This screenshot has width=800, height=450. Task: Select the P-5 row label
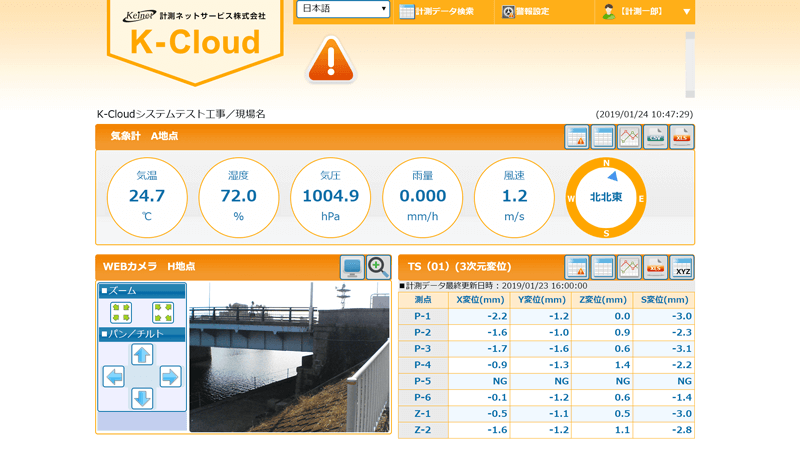(x=423, y=381)
